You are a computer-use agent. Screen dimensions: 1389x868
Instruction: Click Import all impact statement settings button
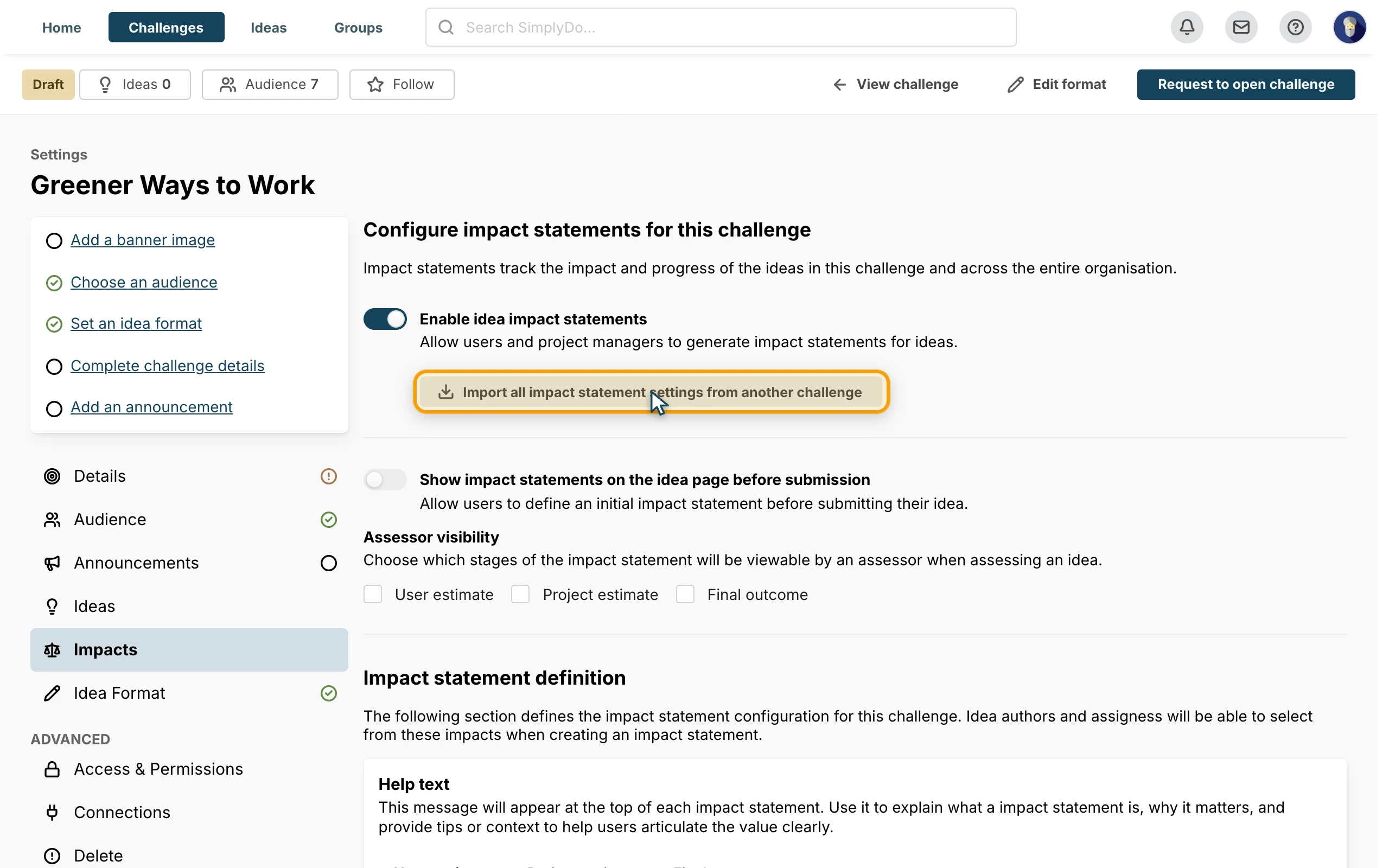click(x=651, y=392)
